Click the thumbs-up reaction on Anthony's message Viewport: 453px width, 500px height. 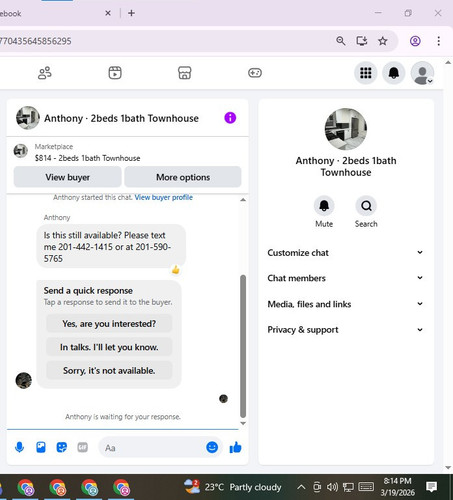tap(175, 270)
